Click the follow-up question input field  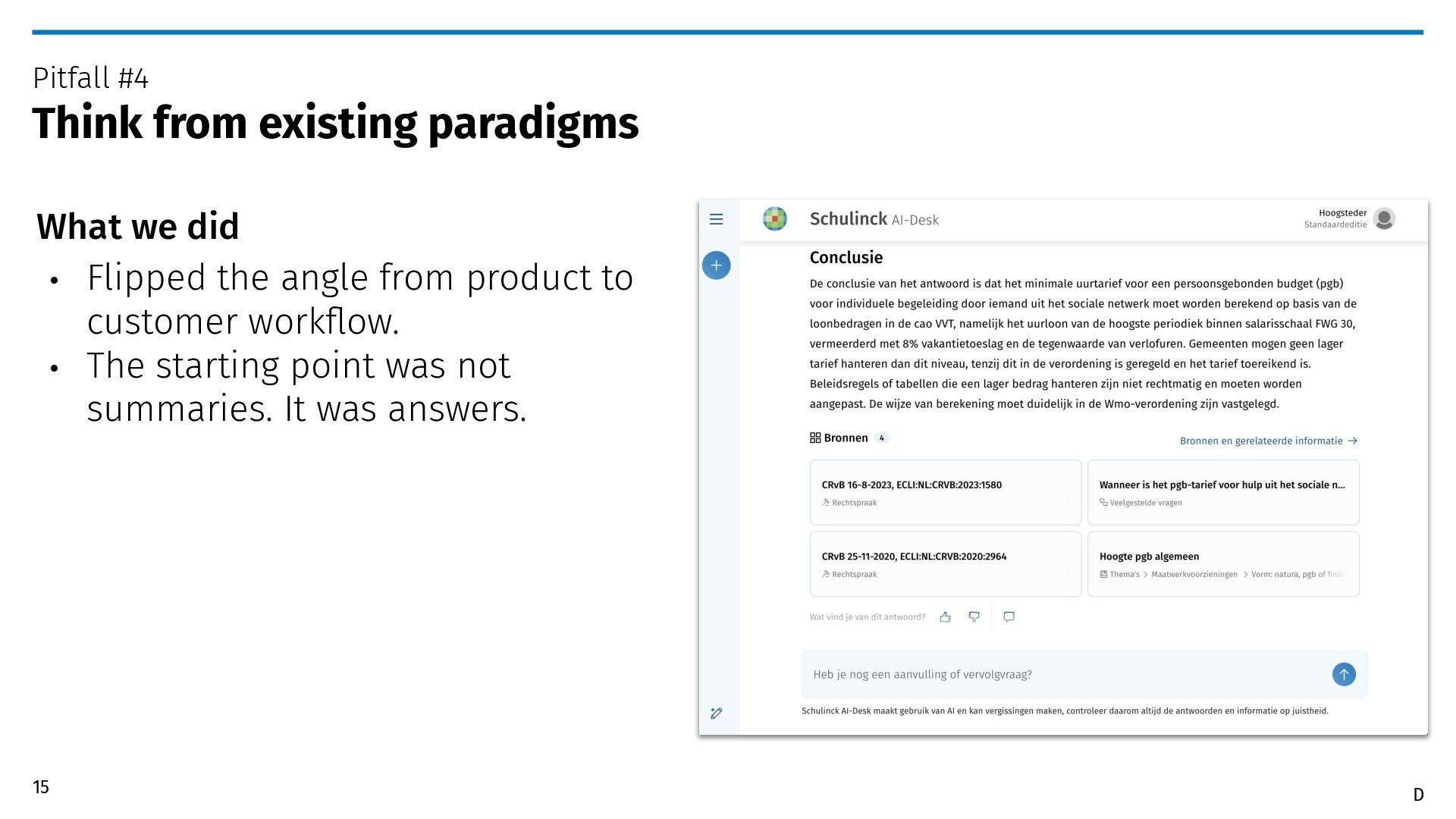pyautogui.click(x=1062, y=674)
